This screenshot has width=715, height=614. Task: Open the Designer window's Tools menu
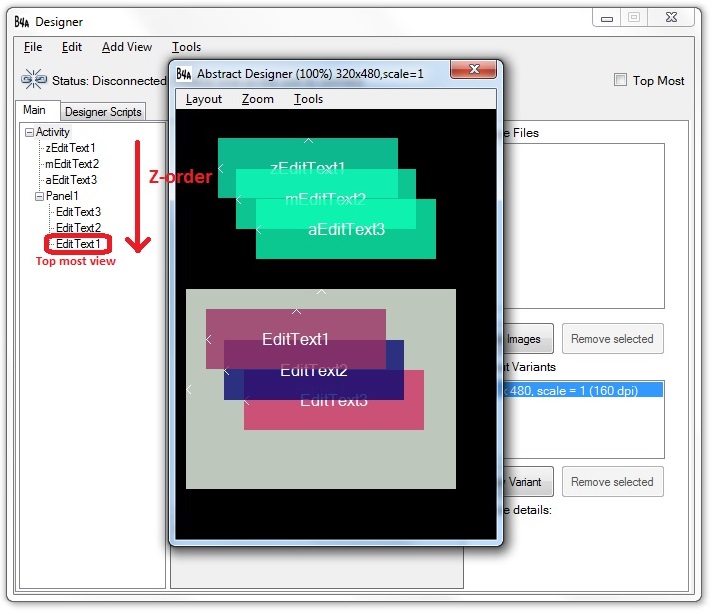[x=186, y=47]
